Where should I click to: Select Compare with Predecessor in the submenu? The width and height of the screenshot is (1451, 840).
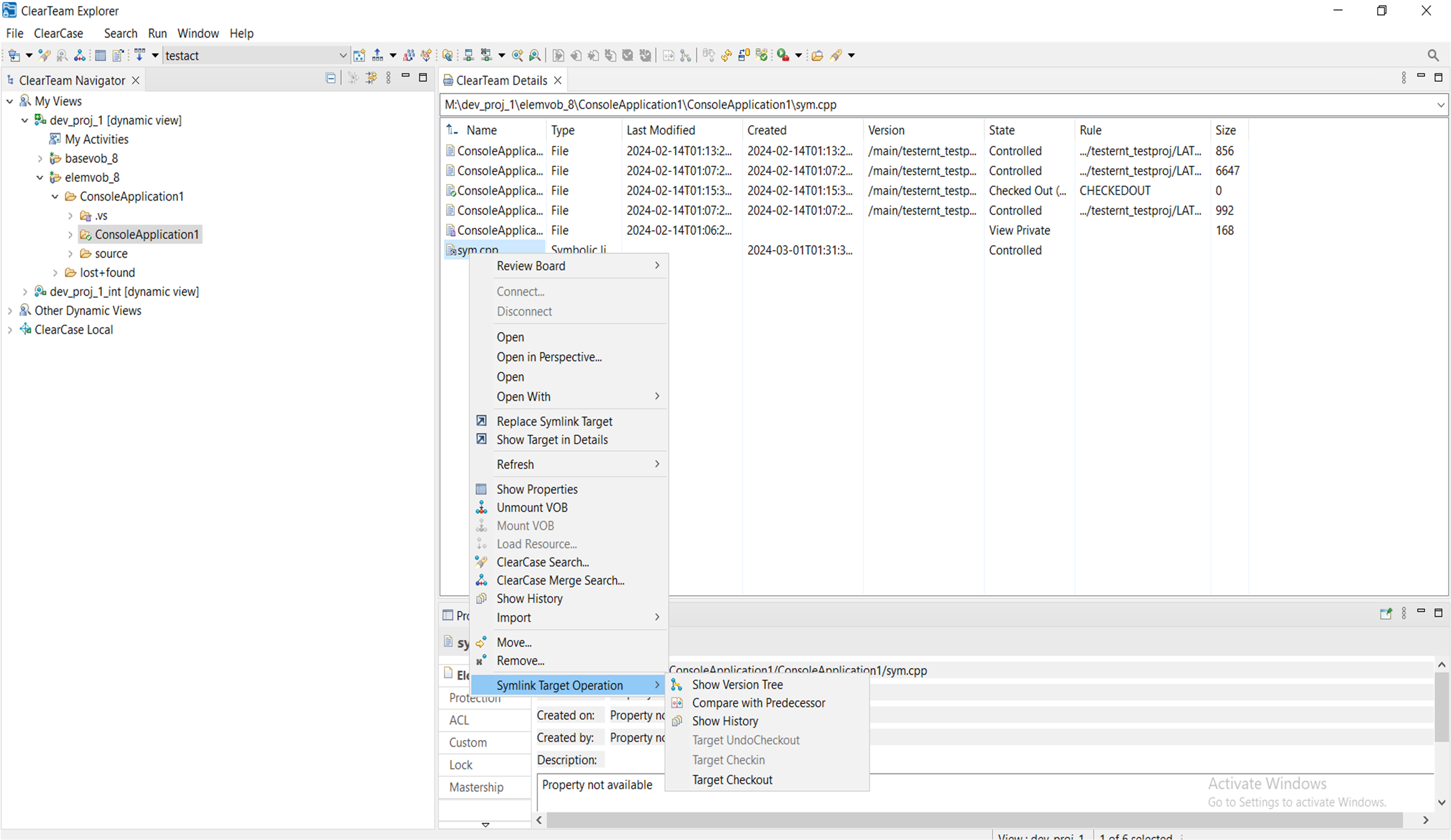[x=767, y=703]
